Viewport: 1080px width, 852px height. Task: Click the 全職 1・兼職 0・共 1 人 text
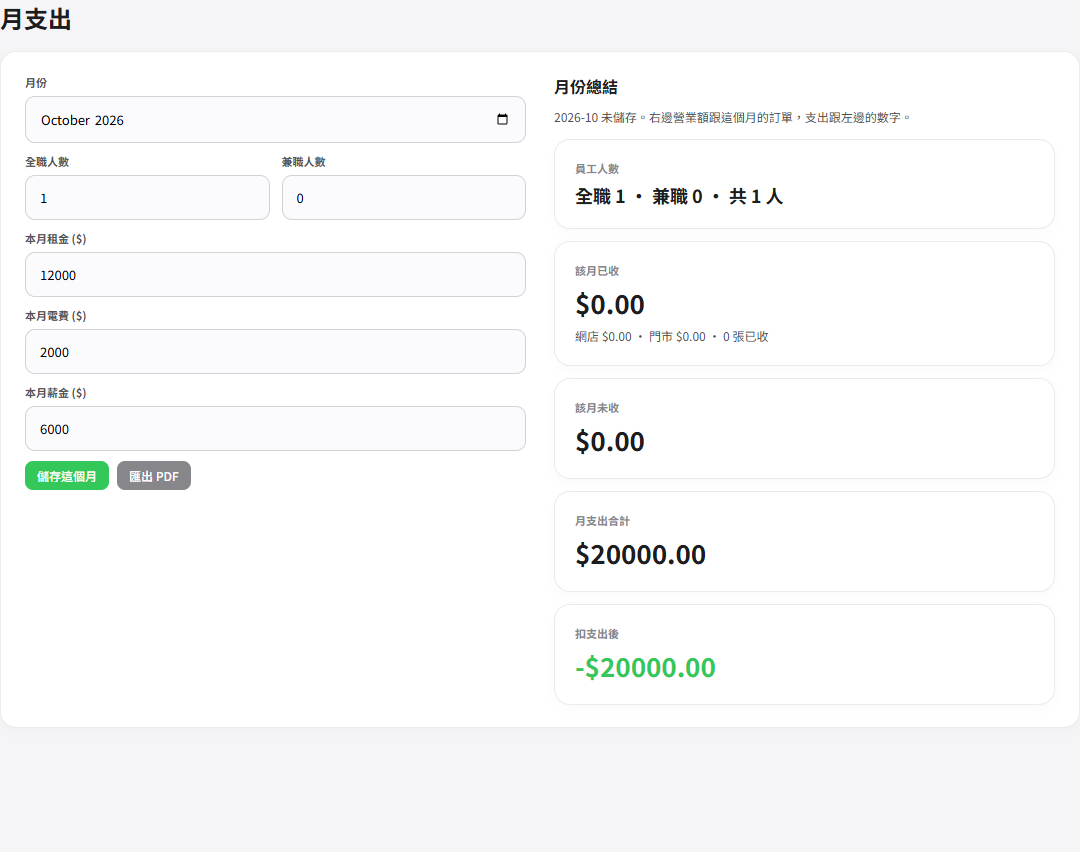tap(679, 197)
